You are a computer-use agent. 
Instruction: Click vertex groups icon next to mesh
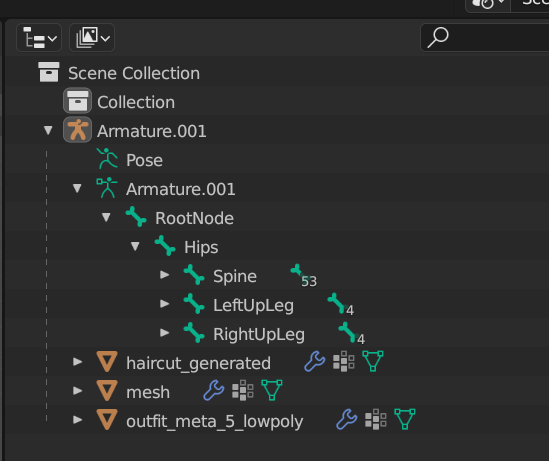[x=243, y=390]
